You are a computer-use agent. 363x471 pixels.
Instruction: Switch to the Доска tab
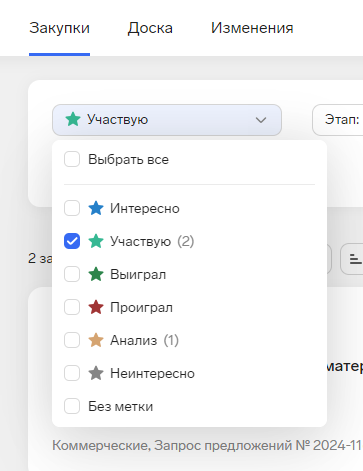[150, 28]
